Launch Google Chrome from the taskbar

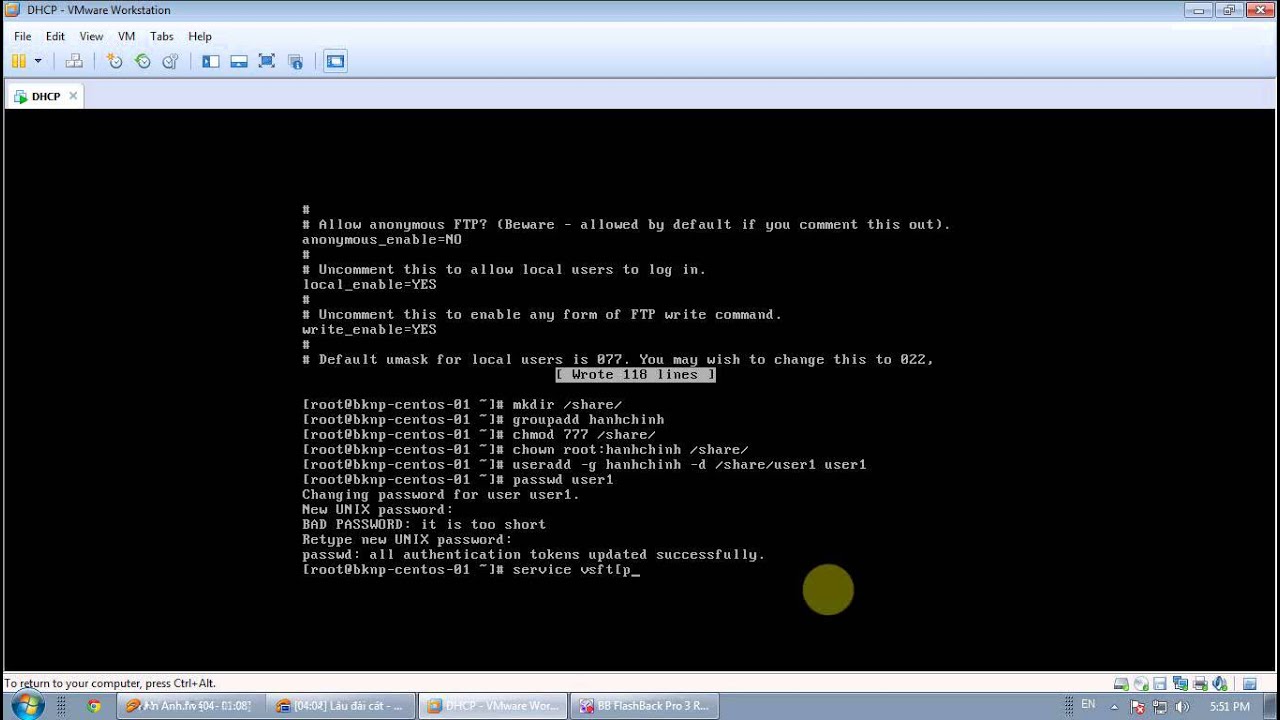[94, 706]
